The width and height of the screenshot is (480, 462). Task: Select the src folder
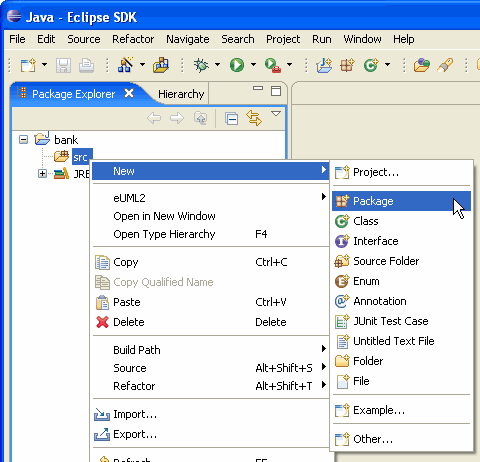click(81, 157)
